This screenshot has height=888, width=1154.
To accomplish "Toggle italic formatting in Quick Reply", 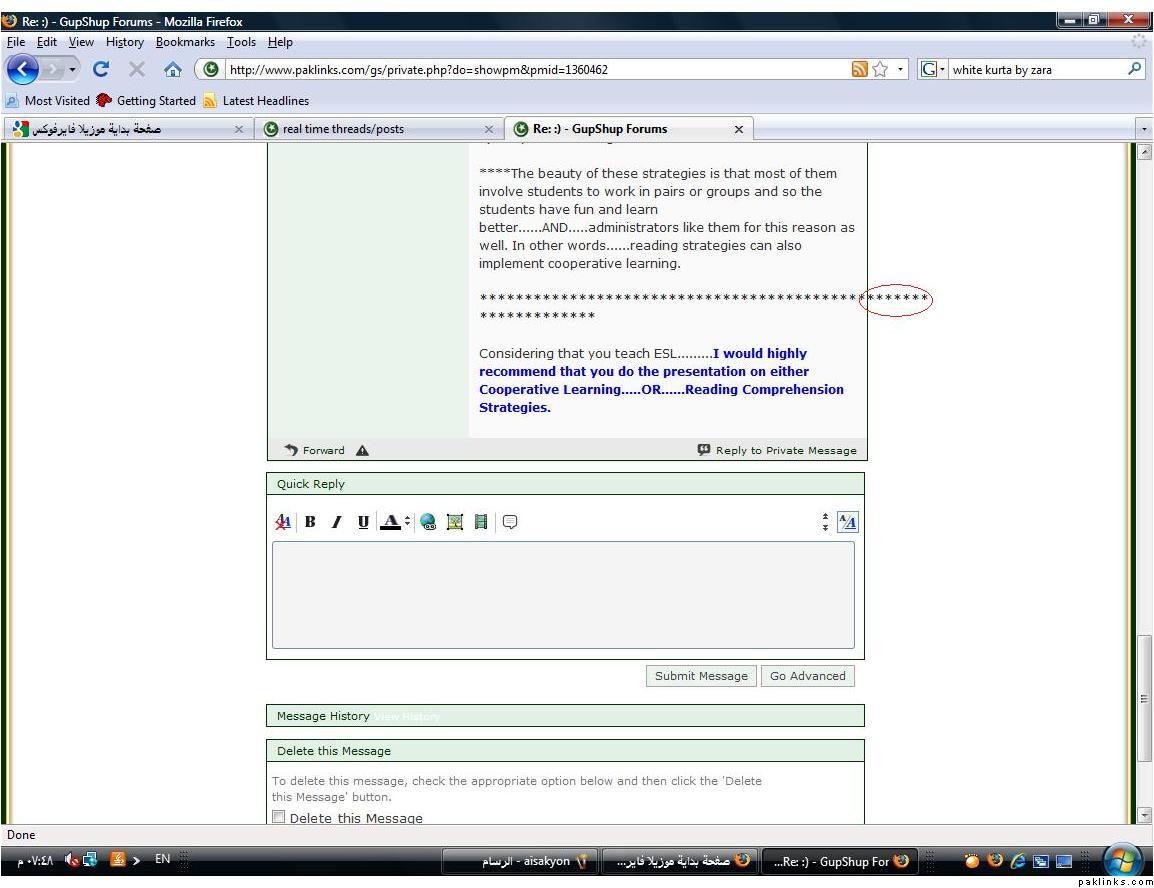I will (x=337, y=522).
